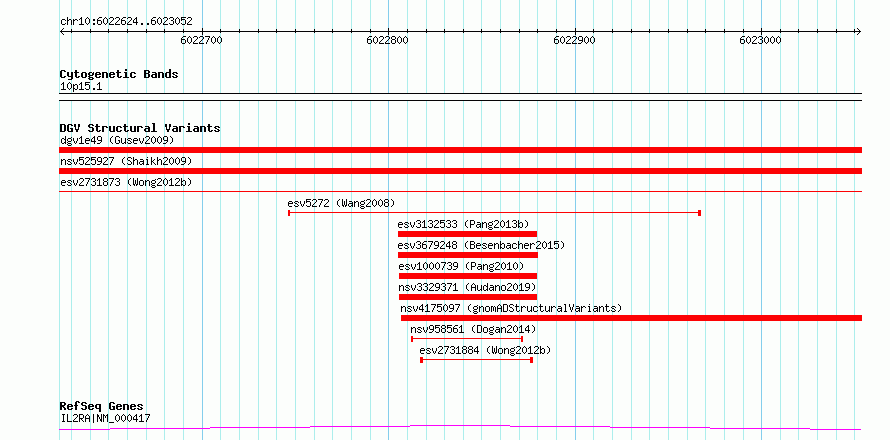
Task: Select the nsv958561 span line
Action: pos(467,339)
